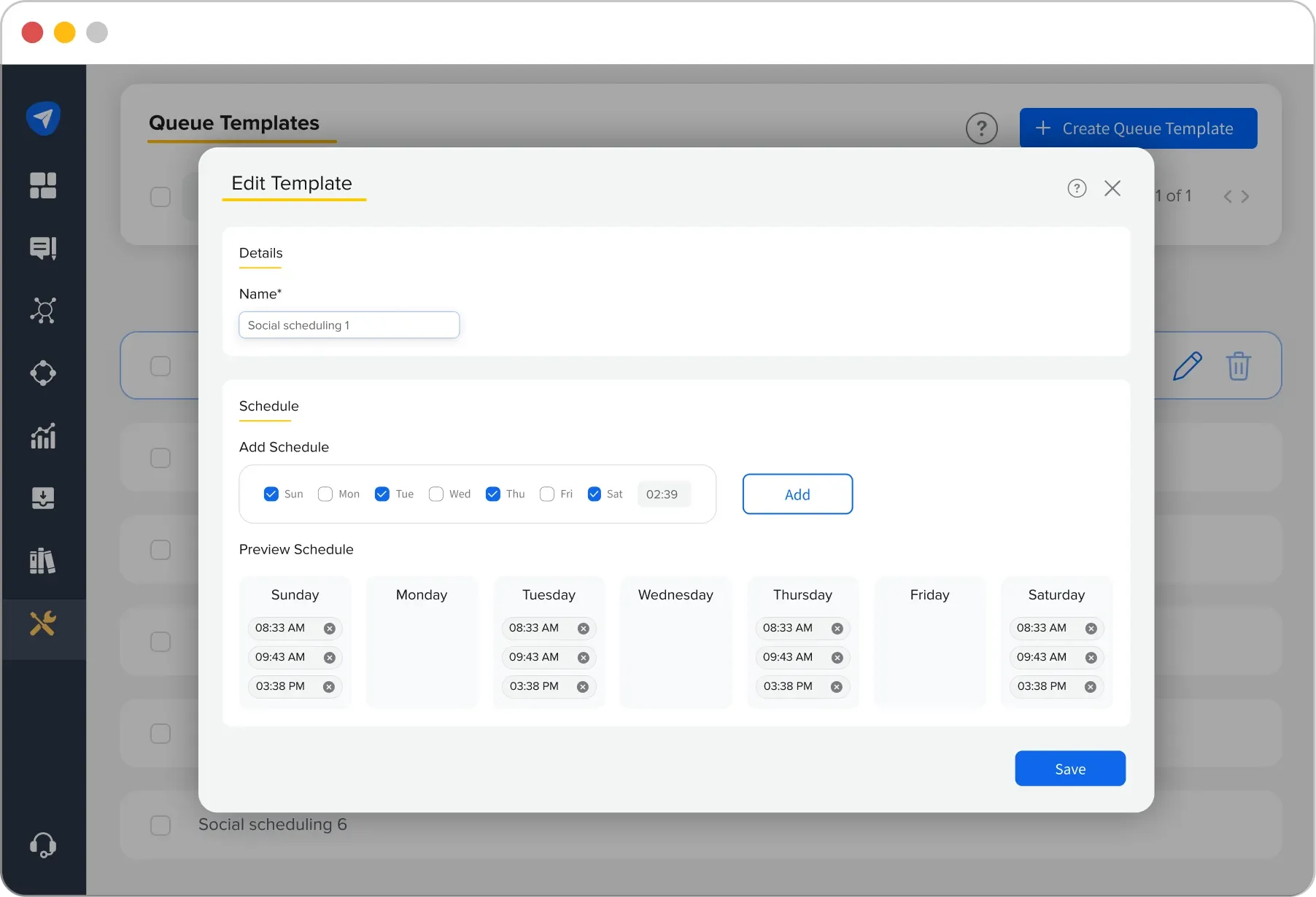Screen dimensions: 1316x897
Task: Open the conversations icon in the sidebar
Action: click(43, 247)
